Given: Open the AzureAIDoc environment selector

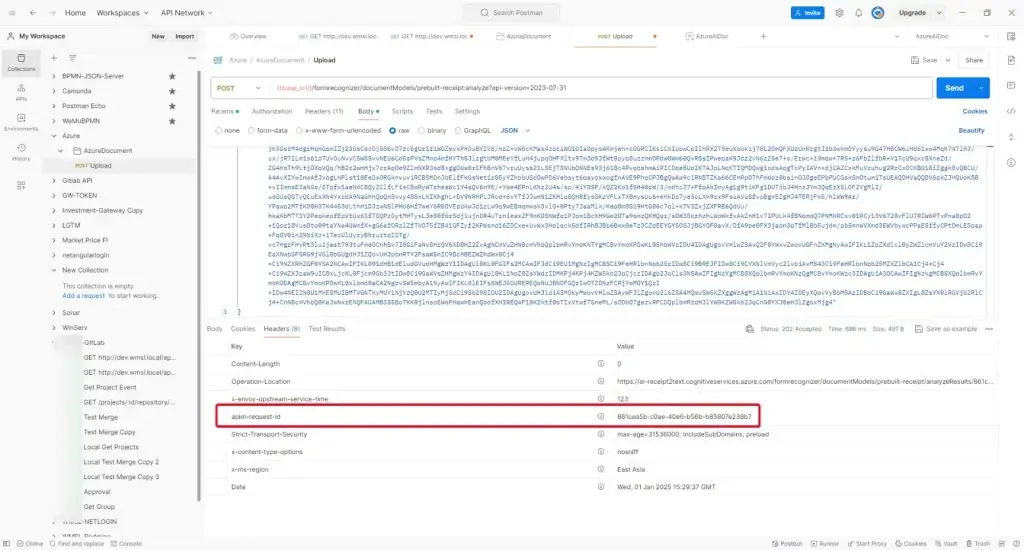Looking at the screenshot, I should pos(952,37).
